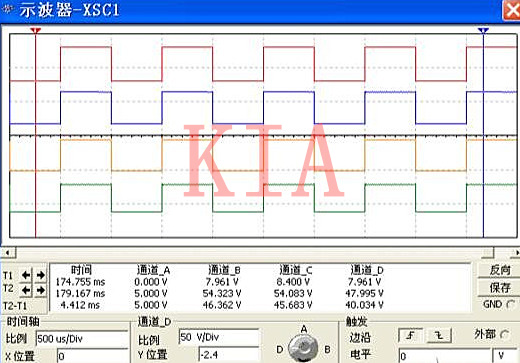Click channel D T2 reading 47.995 V
Image resolution: width=520 pixels, height=363 pixels.
pyautogui.click(x=364, y=293)
